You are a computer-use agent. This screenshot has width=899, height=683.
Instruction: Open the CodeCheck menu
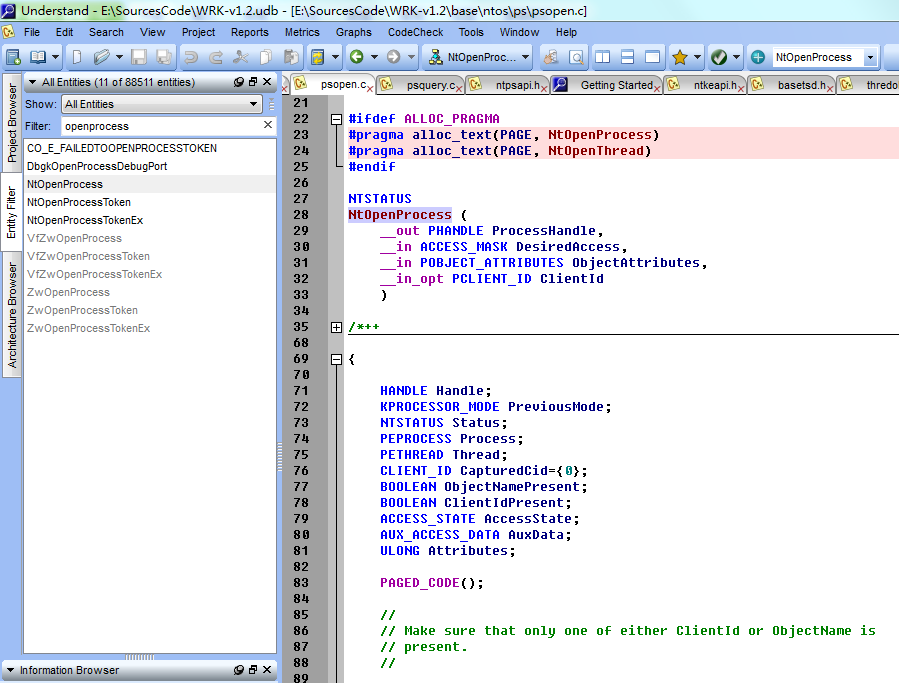pos(415,32)
